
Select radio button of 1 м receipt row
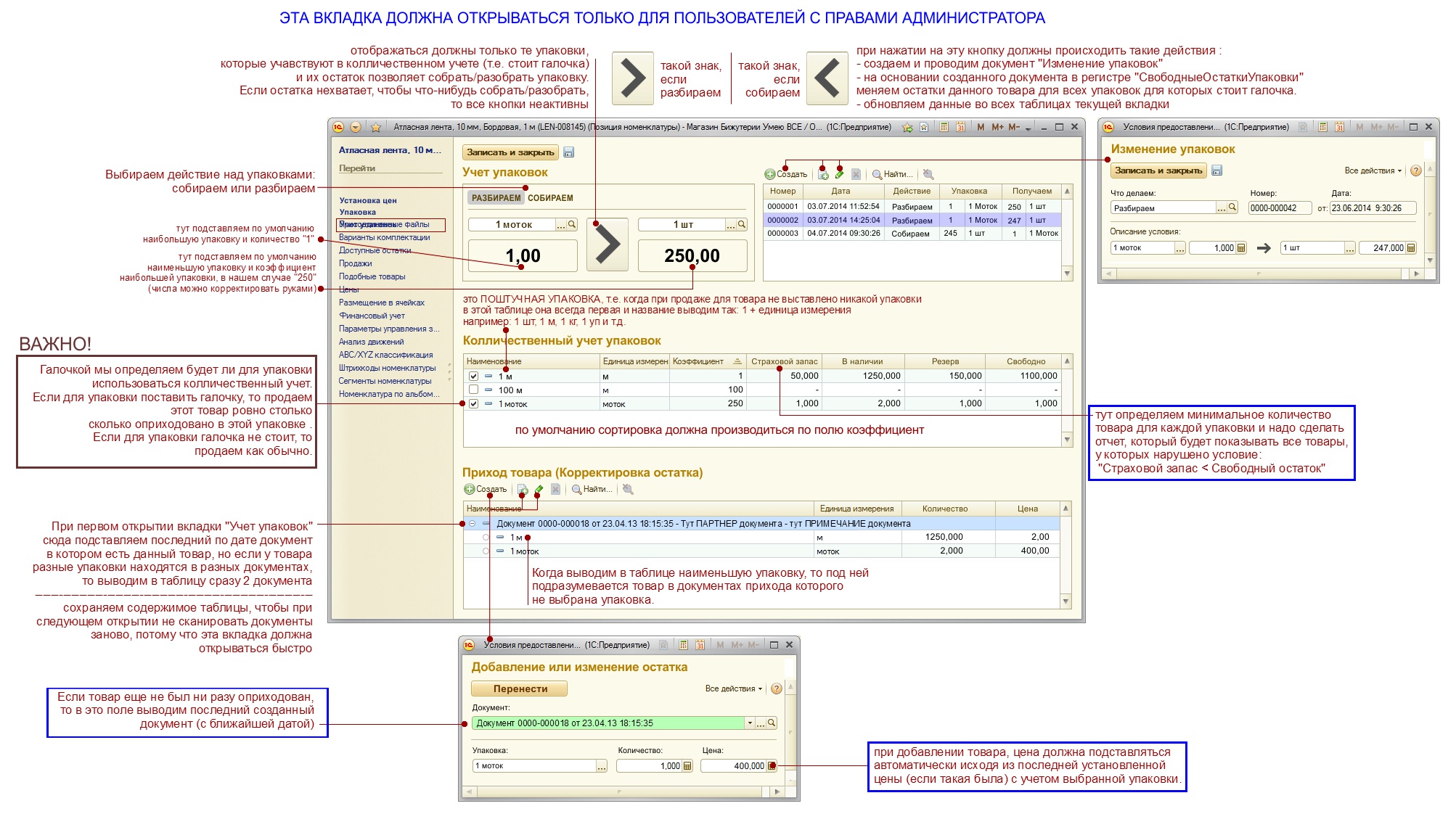tap(486, 538)
